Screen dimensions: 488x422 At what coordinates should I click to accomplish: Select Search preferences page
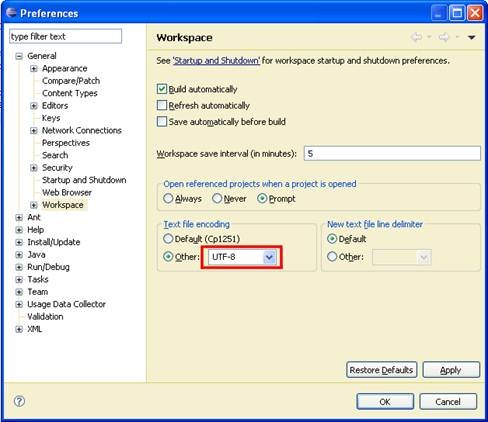pyautogui.click(x=55, y=155)
